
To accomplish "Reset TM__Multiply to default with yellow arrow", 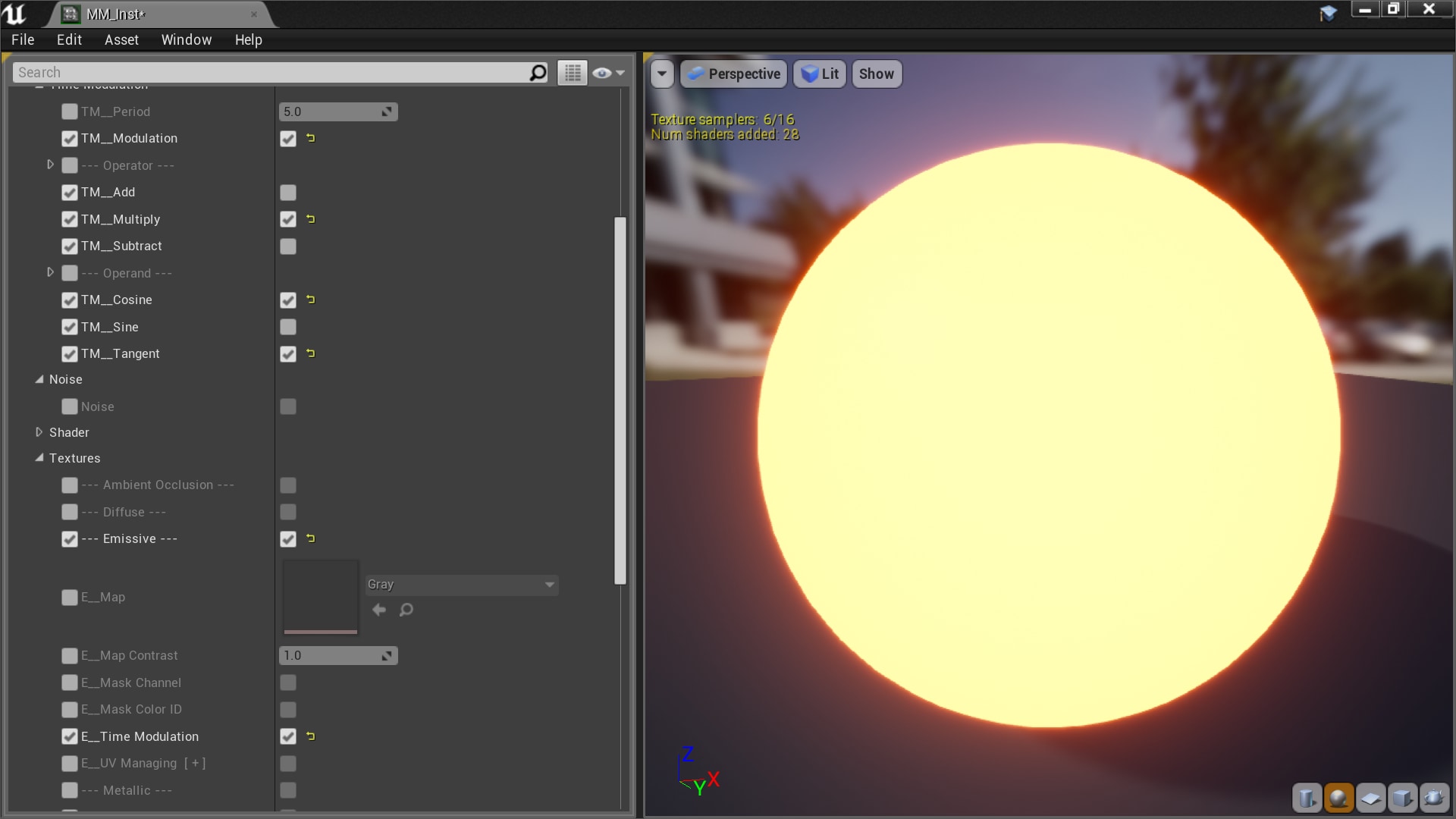I will [310, 219].
